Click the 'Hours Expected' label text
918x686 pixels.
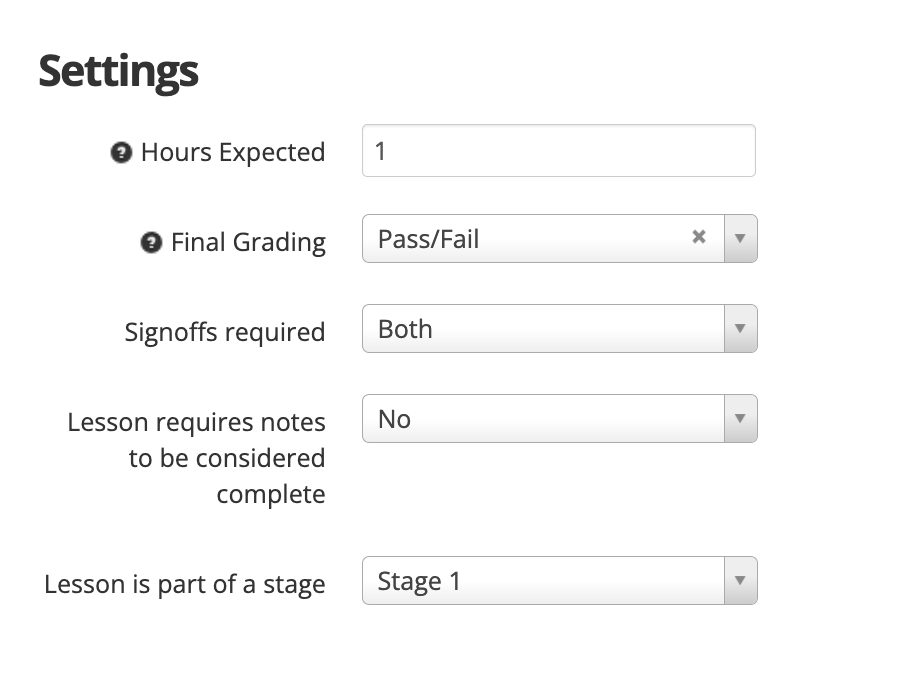pyautogui.click(x=233, y=153)
